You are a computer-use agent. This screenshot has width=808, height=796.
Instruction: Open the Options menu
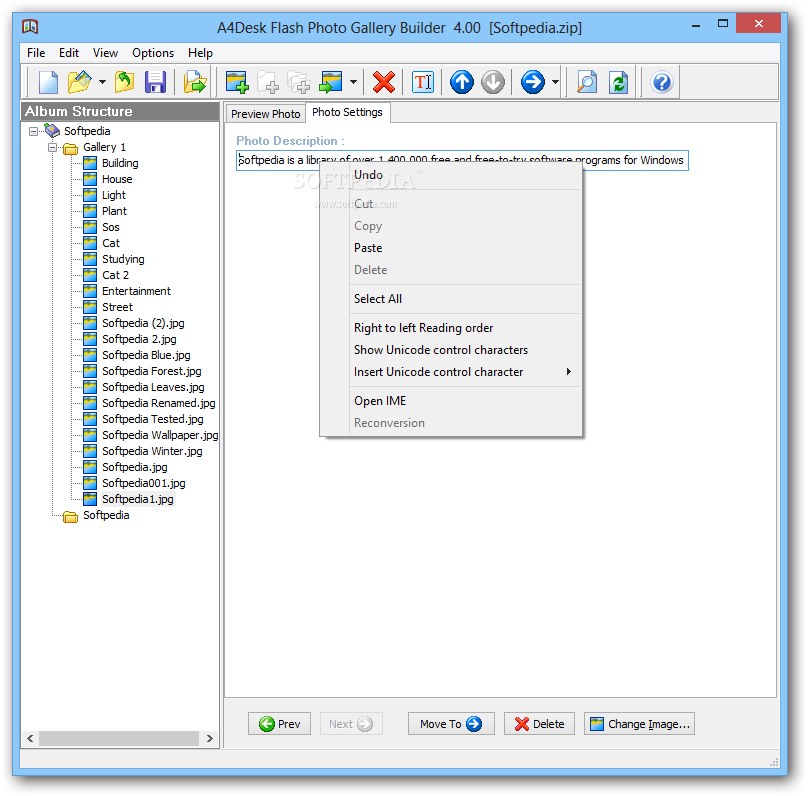153,53
